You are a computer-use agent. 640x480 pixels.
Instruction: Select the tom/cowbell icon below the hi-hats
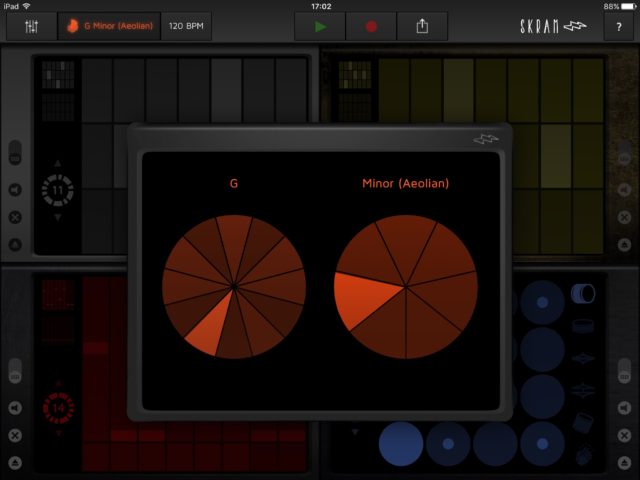[x=583, y=422]
